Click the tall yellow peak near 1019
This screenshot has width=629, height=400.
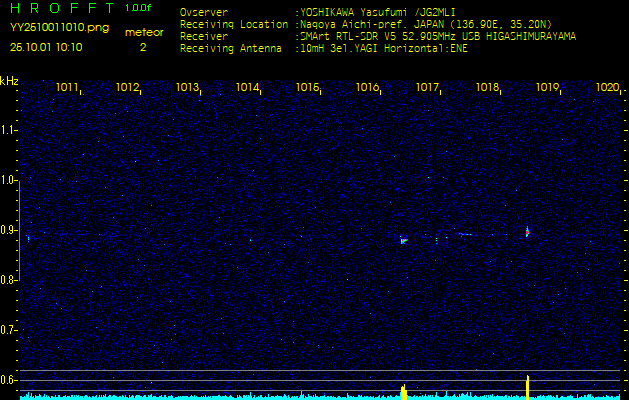click(x=527, y=385)
